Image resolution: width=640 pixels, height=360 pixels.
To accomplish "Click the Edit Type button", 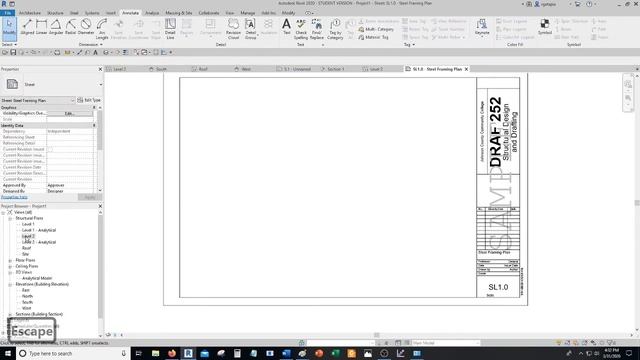I will click(89, 100).
